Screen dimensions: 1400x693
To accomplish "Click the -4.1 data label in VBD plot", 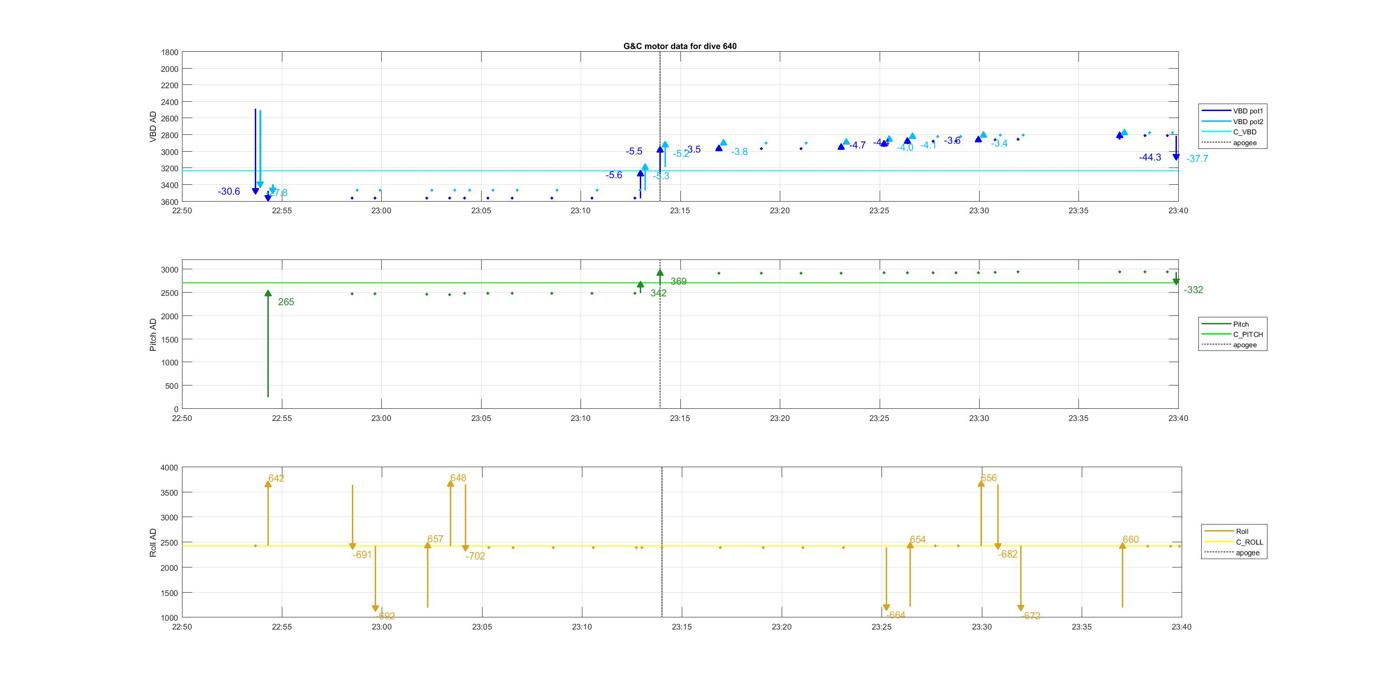I will (x=928, y=146).
